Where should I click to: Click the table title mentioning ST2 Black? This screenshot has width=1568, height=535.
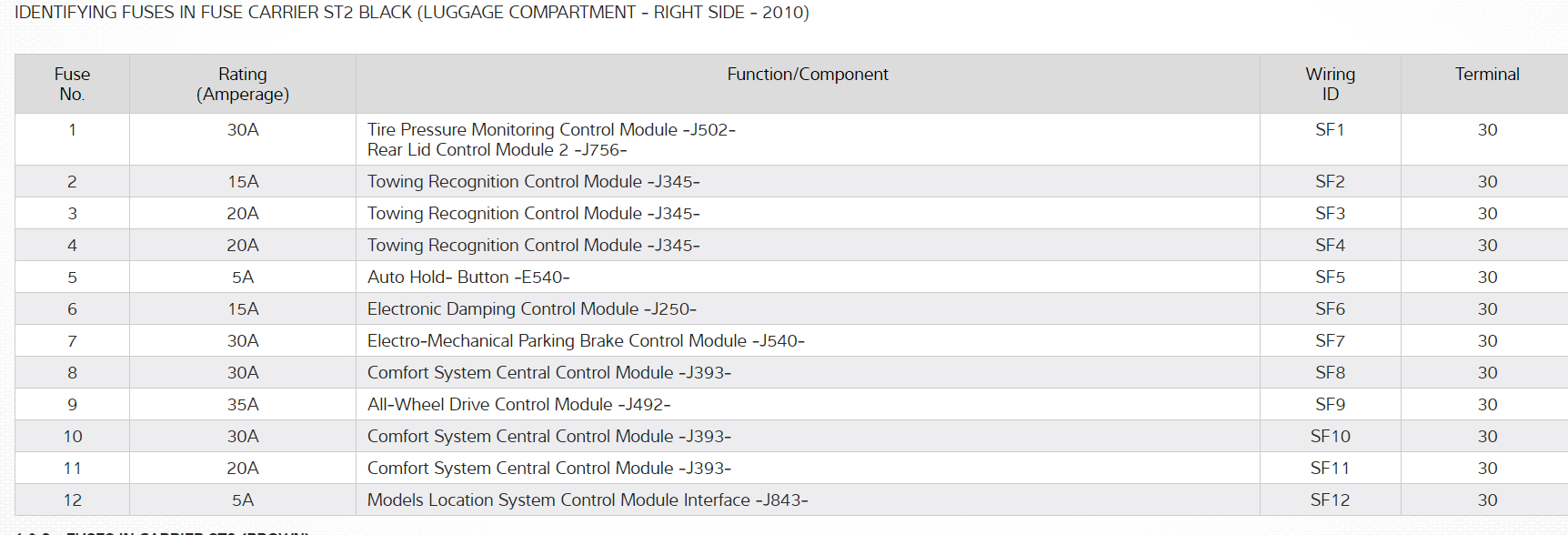click(411, 13)
